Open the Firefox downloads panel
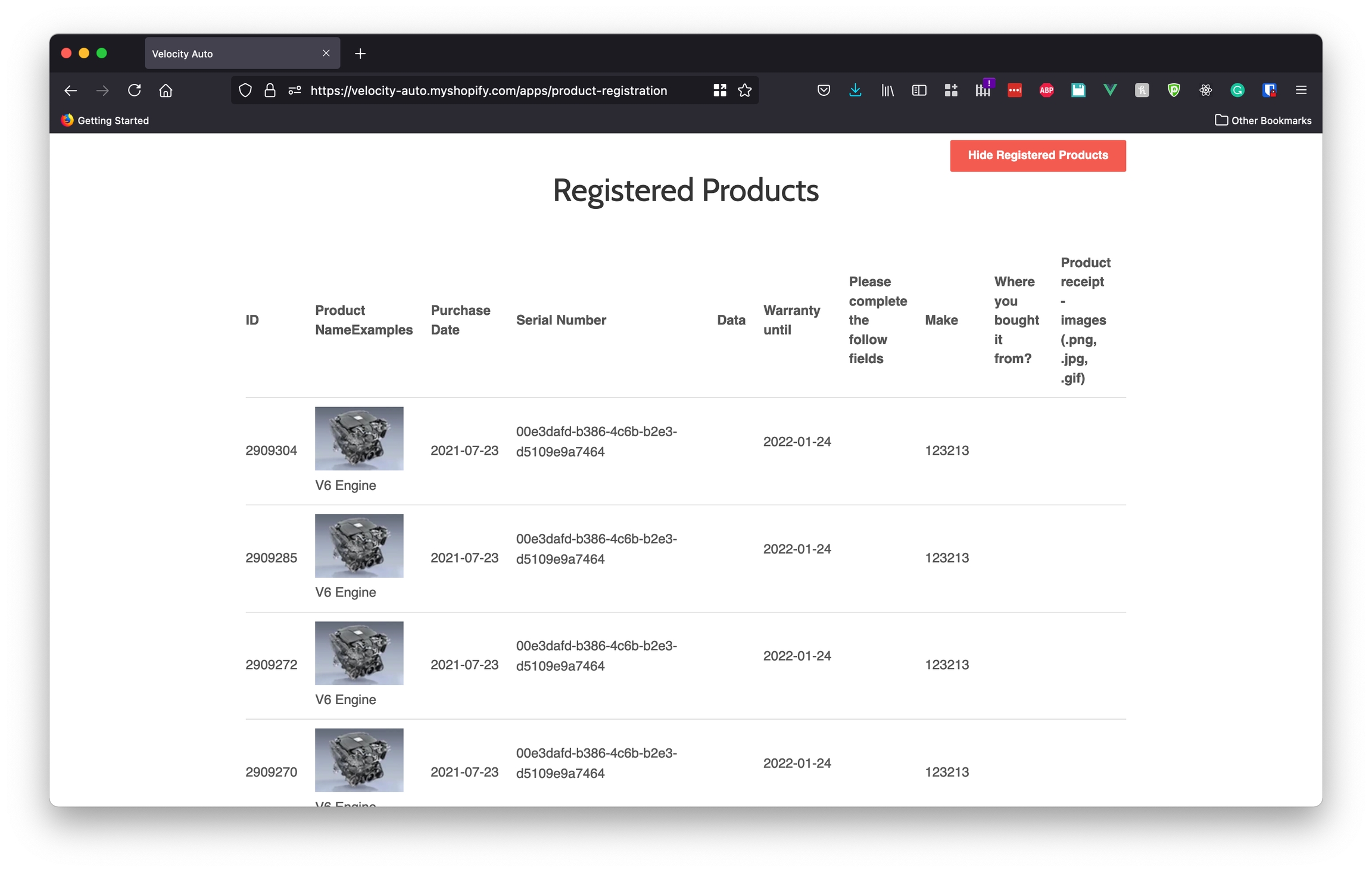This screenshot has height=872, width=1372. [x=855, y=90]
